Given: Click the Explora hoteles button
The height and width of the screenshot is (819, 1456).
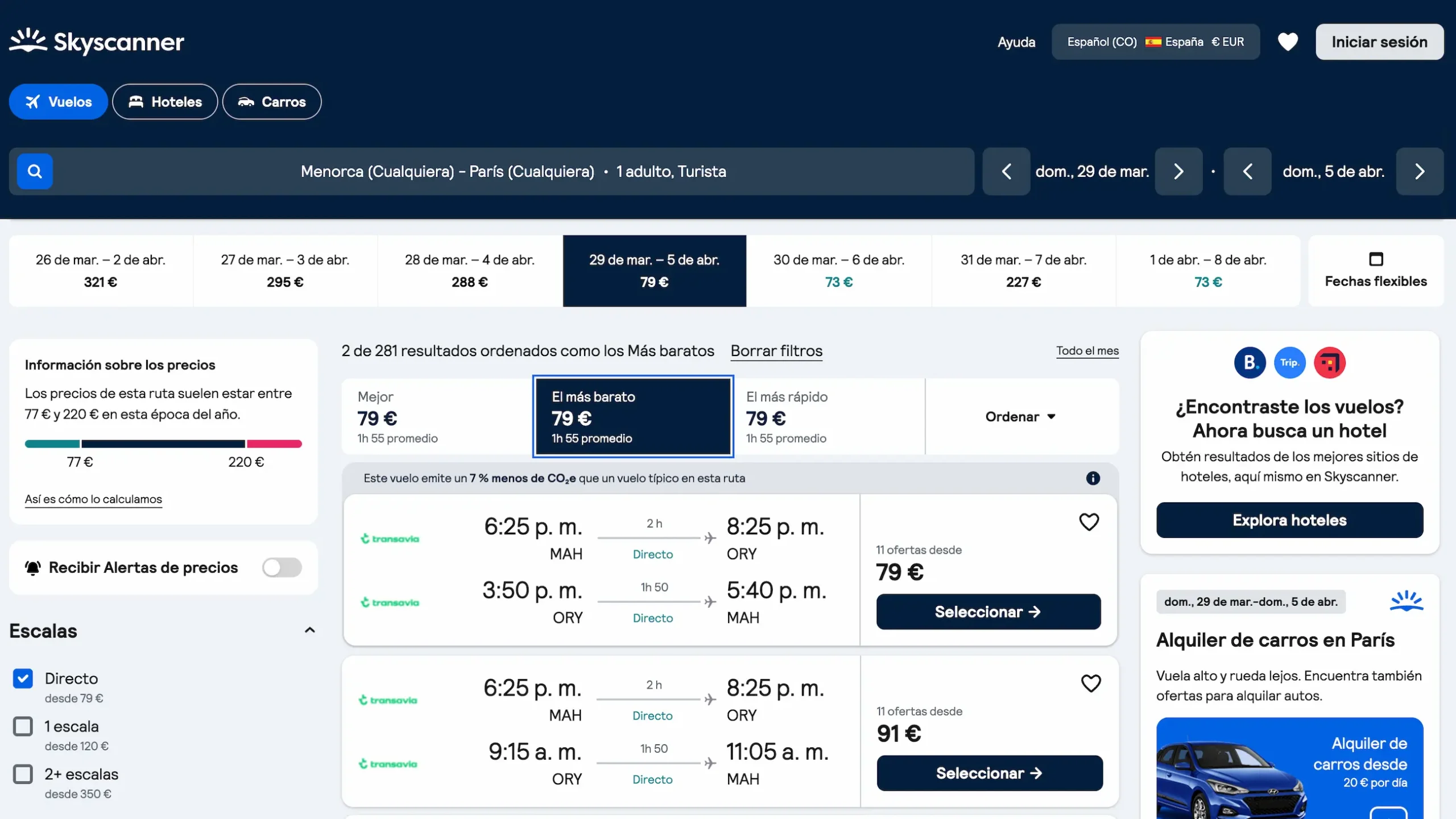Looking at the screenshot, I should point(1289,520).
